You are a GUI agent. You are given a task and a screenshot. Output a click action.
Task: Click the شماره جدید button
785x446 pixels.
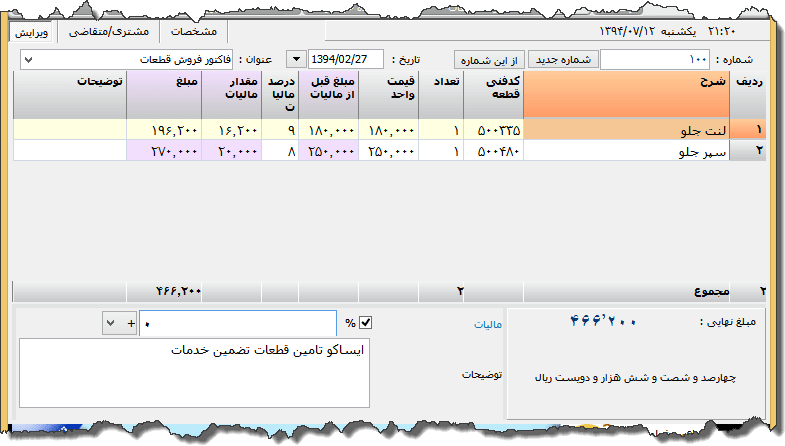click(561, 60)
